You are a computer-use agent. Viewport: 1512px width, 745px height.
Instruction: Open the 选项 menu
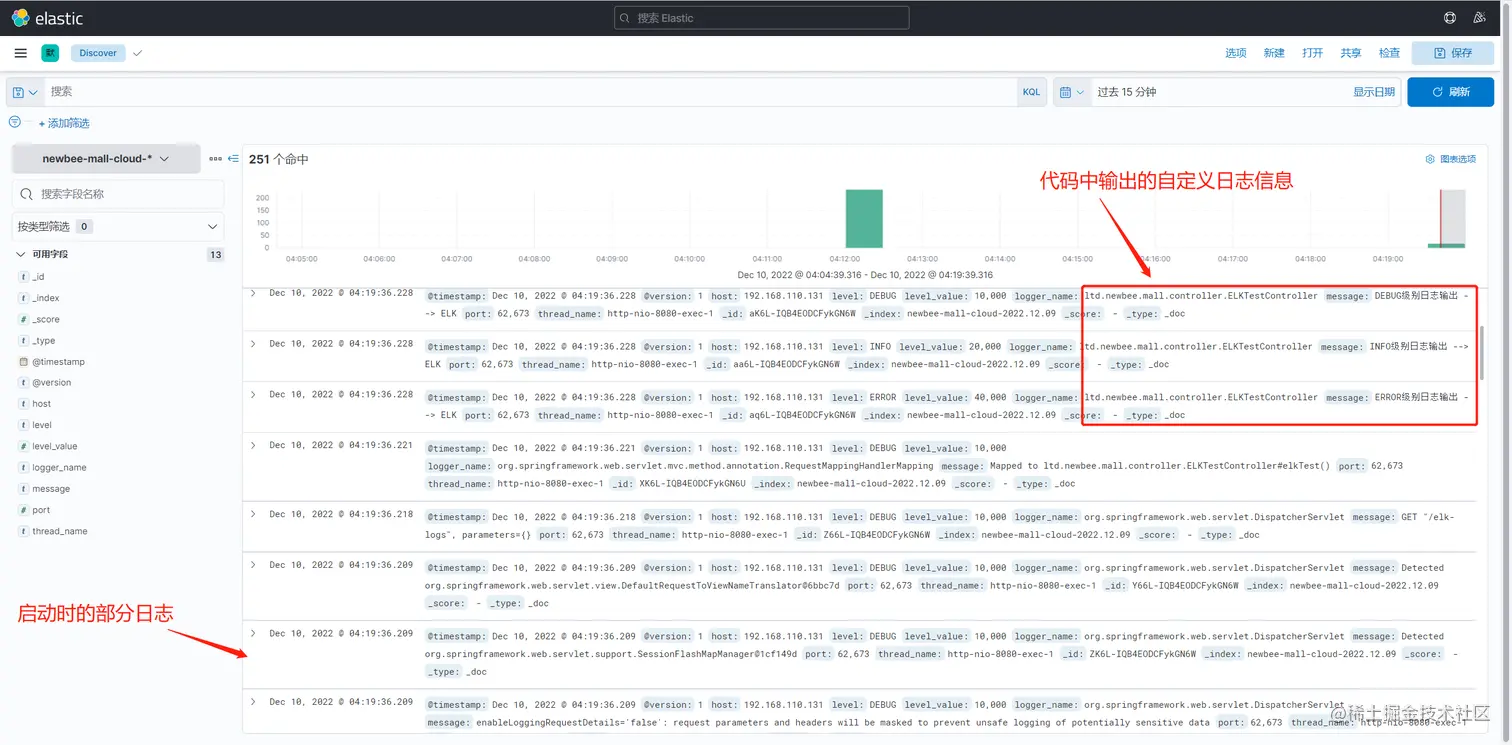[1236, 53]
